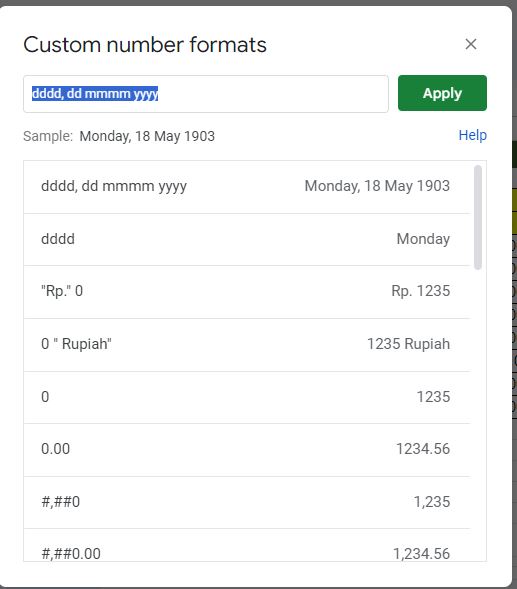Viewport: 517px width, 589px height.
Task: Click the 'Rp. 1235' preview value
Action: pos(420,291)
